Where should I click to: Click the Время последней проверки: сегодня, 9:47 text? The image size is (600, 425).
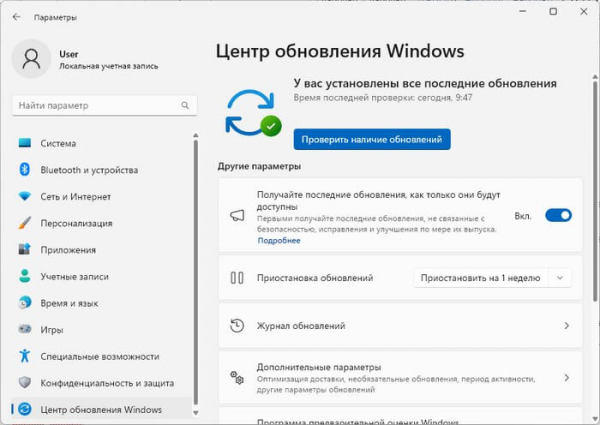click(383, 98)
